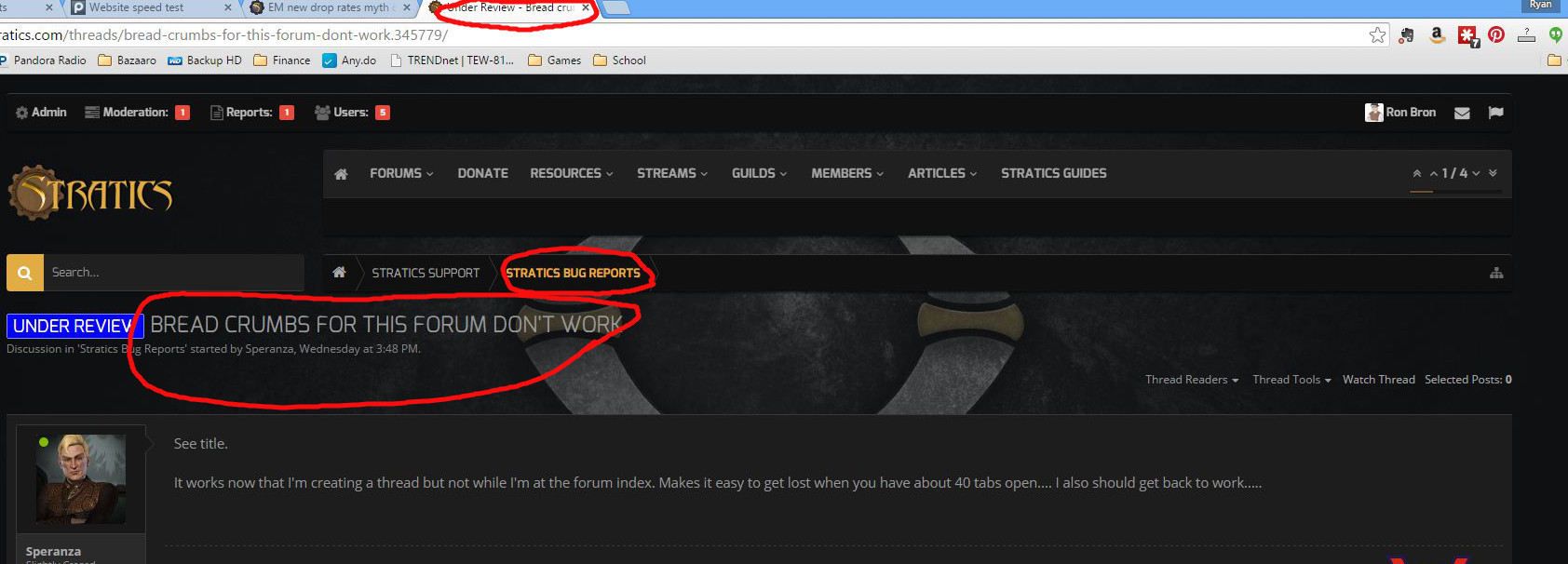This screenshot has height=564, width=1568.
Task: Click the Under Review prefix label
Action: 74,326
